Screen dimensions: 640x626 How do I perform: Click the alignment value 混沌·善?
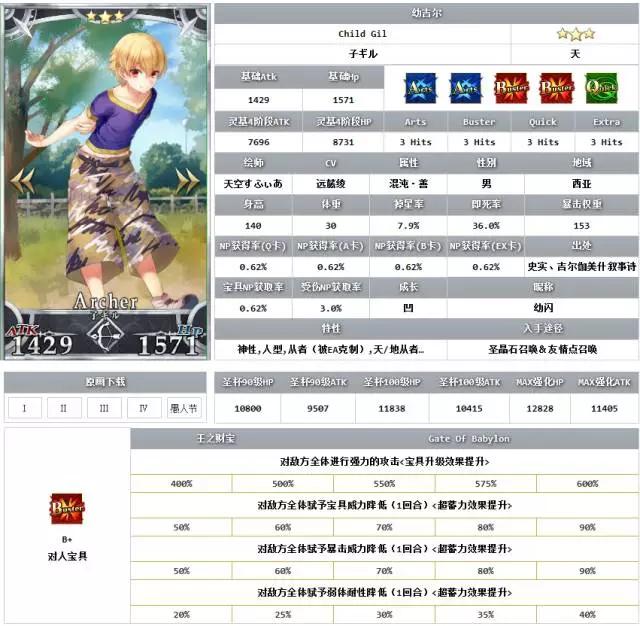point(408,184)
